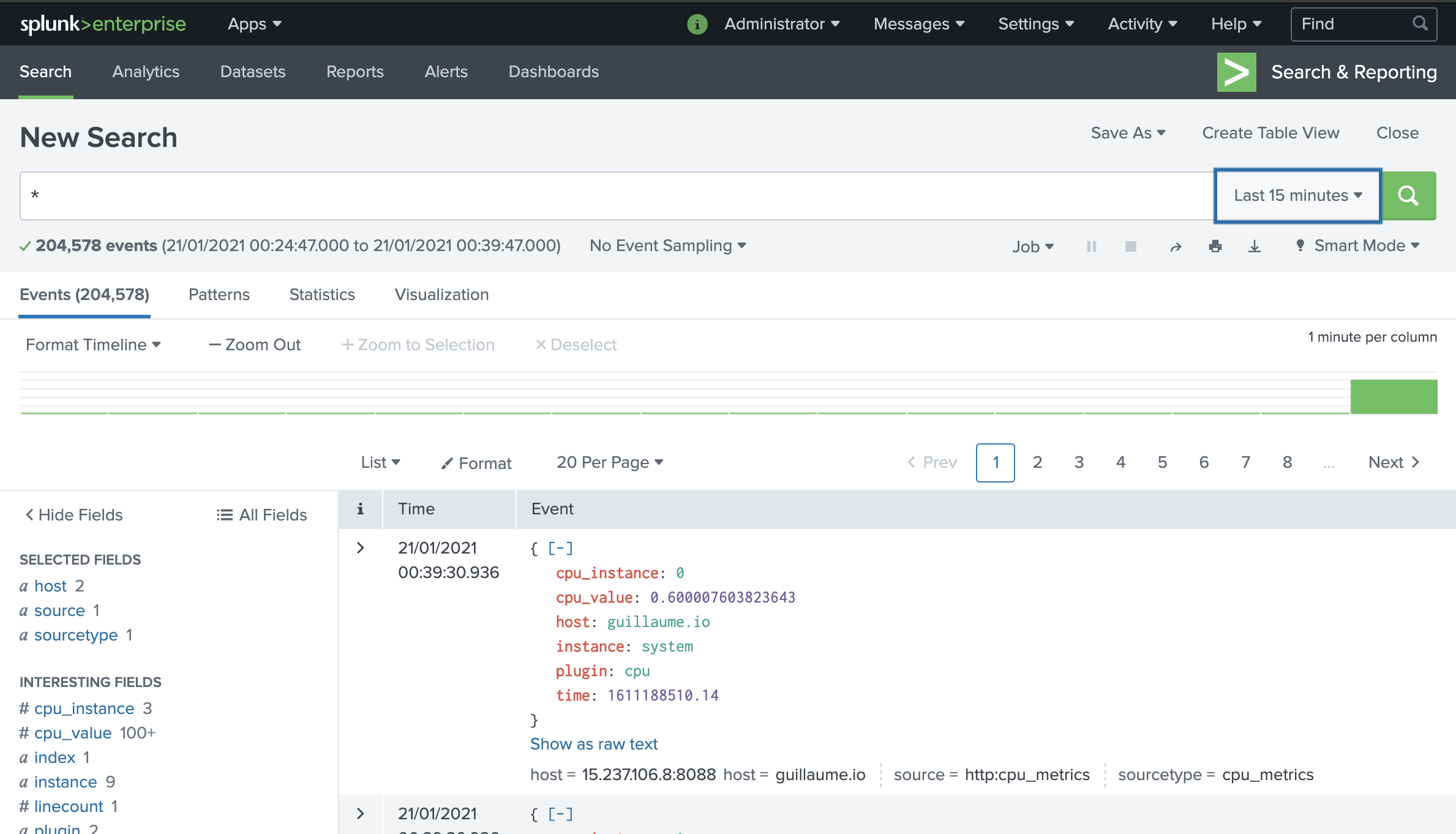This screenshot has width=1456, height=834.
Task: Open the Settings menu
Action: pos(1036,24)
